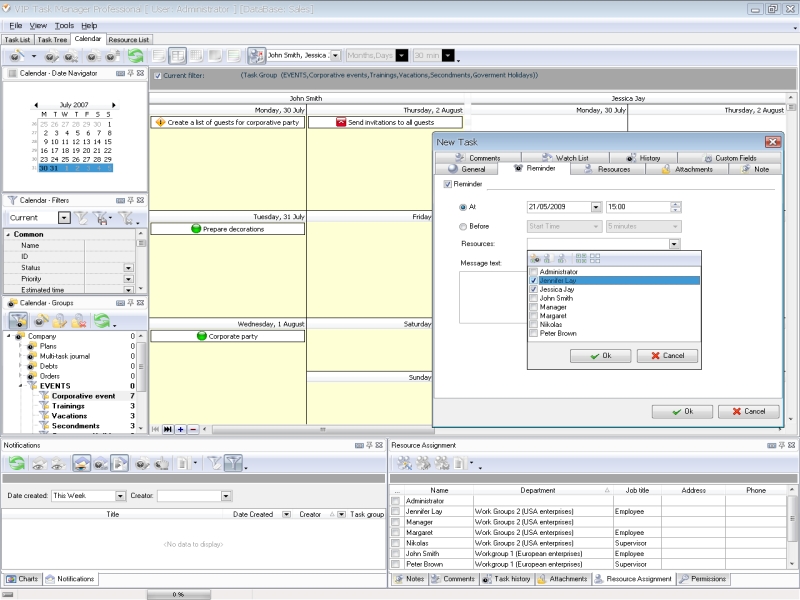Viewport: 800px width, 600px height.
Task: Click the green refresh icon in main toolbar
Action: coord(135,56)
